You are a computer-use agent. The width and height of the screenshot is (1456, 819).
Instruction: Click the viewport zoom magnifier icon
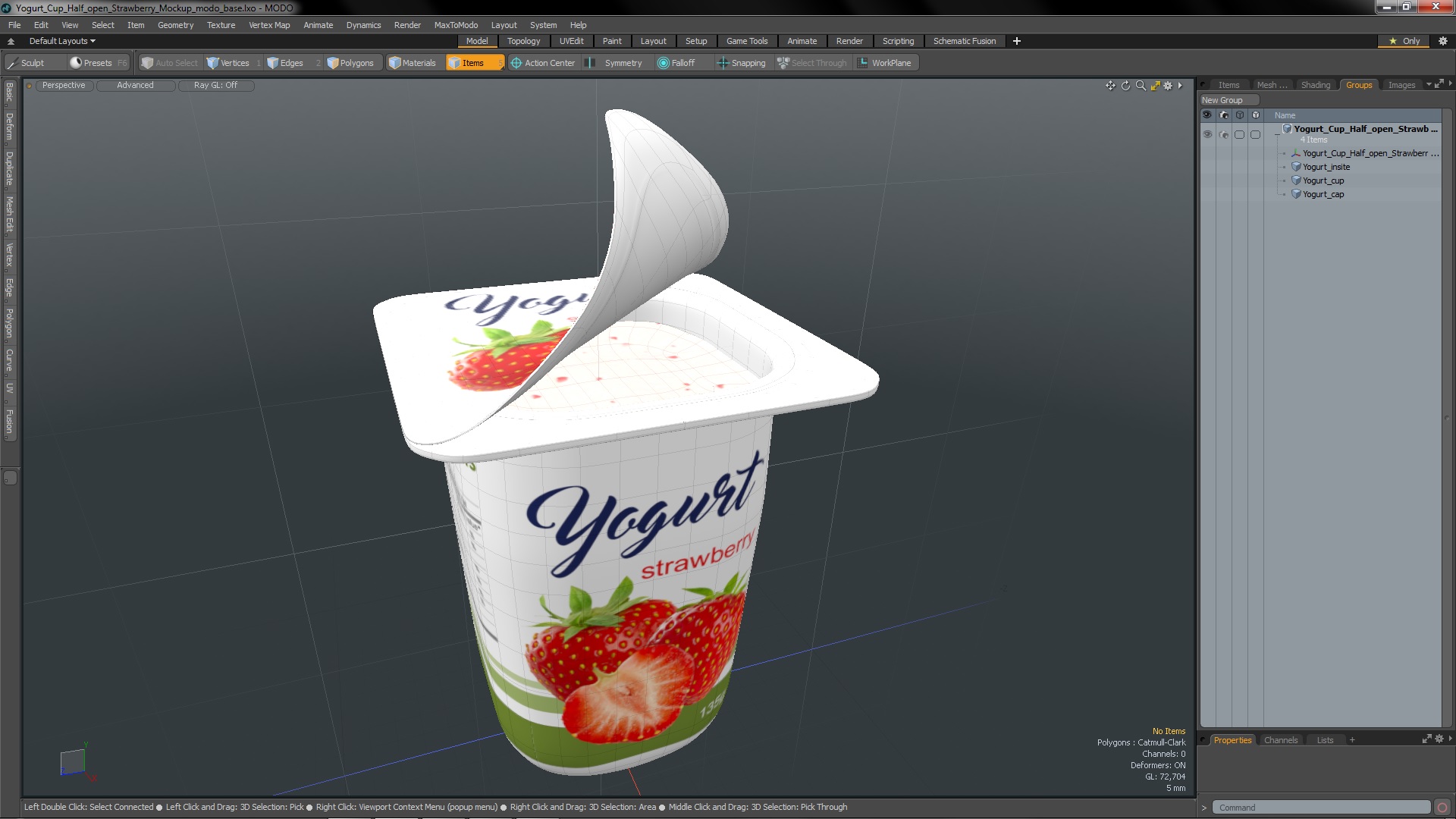[1141, 86]
